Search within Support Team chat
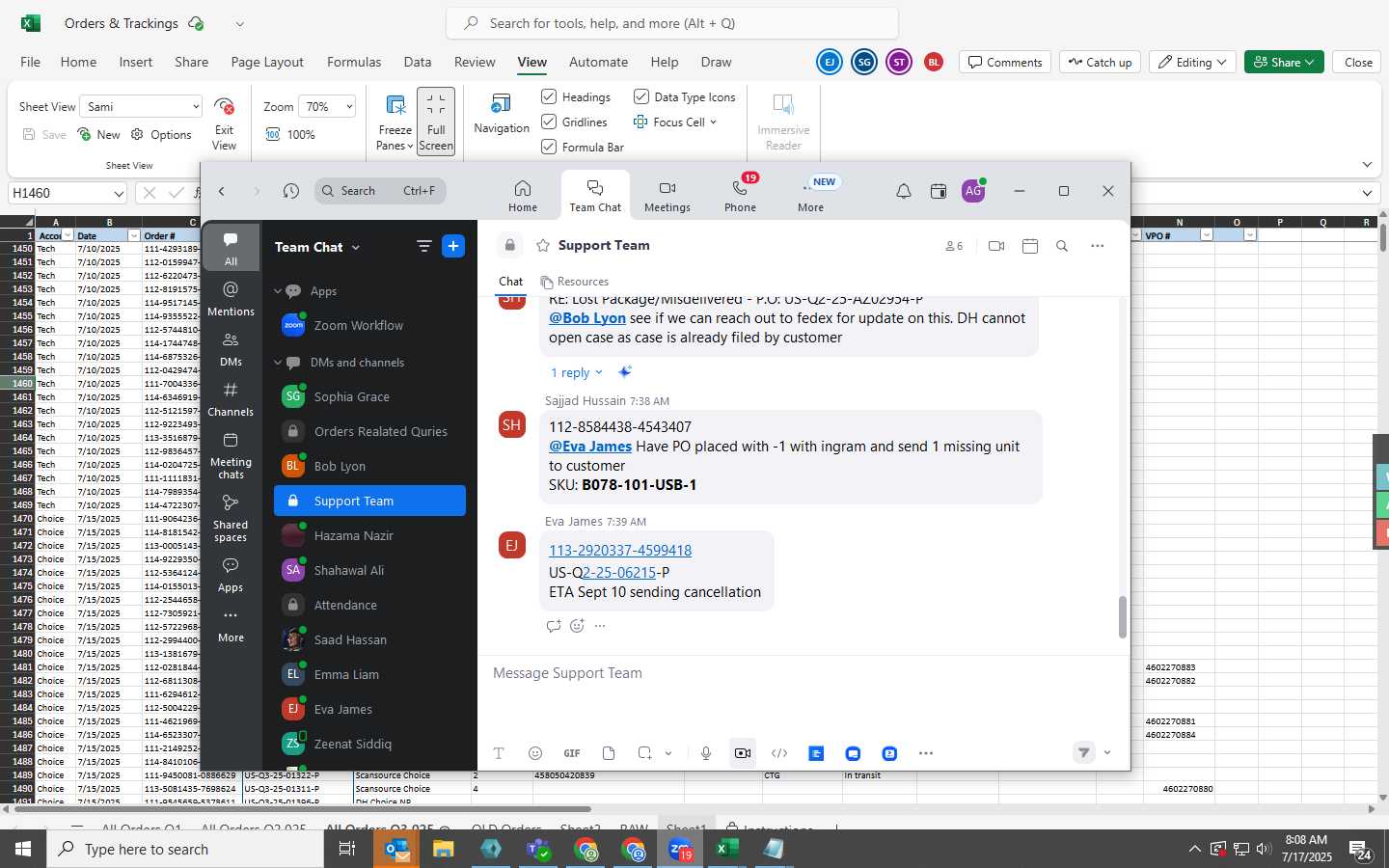Screen dimensions: 1389x868 click(1062, 246)
